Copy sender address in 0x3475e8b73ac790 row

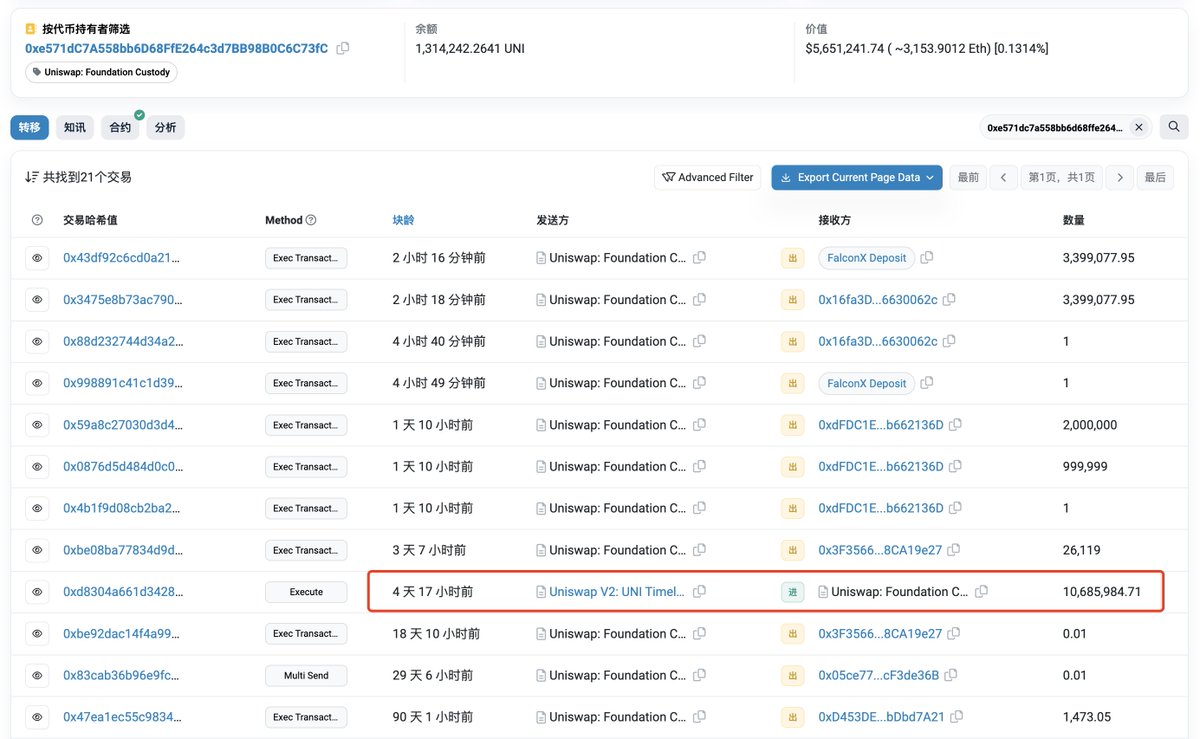click(x=699, y=300)
